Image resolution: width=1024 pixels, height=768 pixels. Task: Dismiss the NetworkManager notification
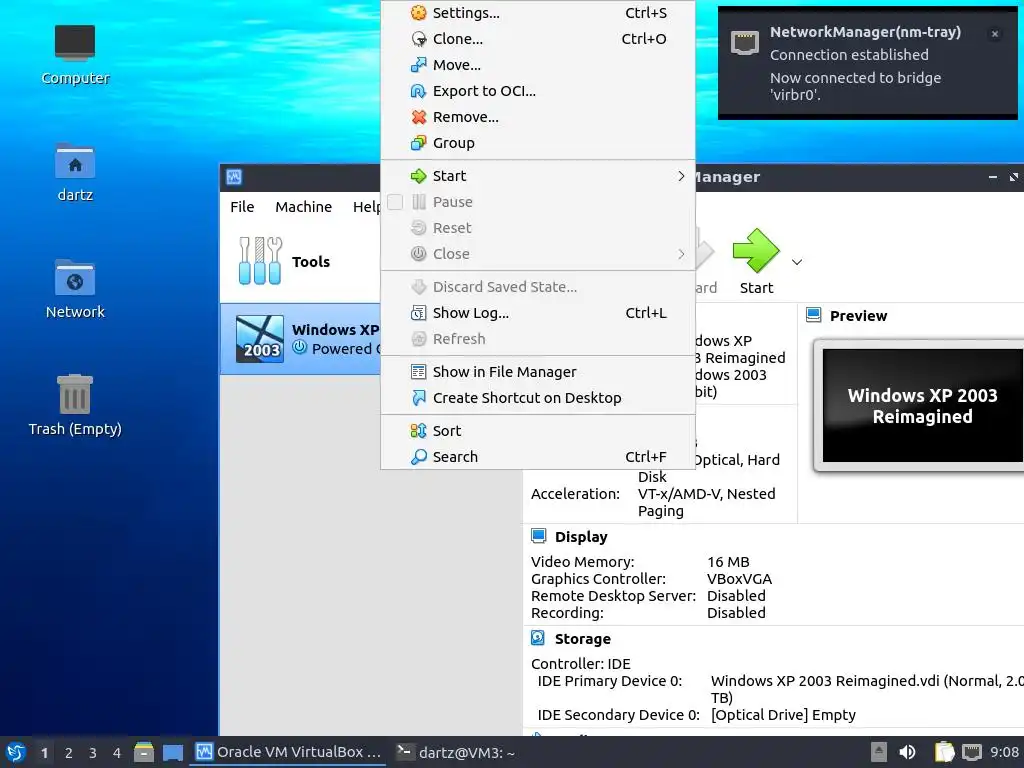tap(995, 34)
